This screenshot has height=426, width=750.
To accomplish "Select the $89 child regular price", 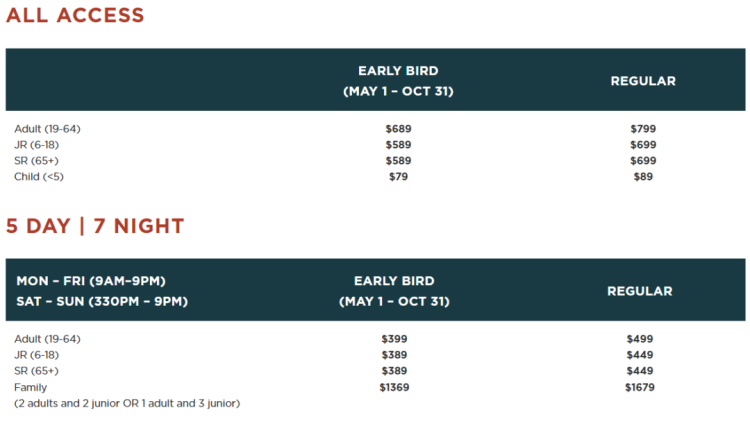I will (643, 177).
